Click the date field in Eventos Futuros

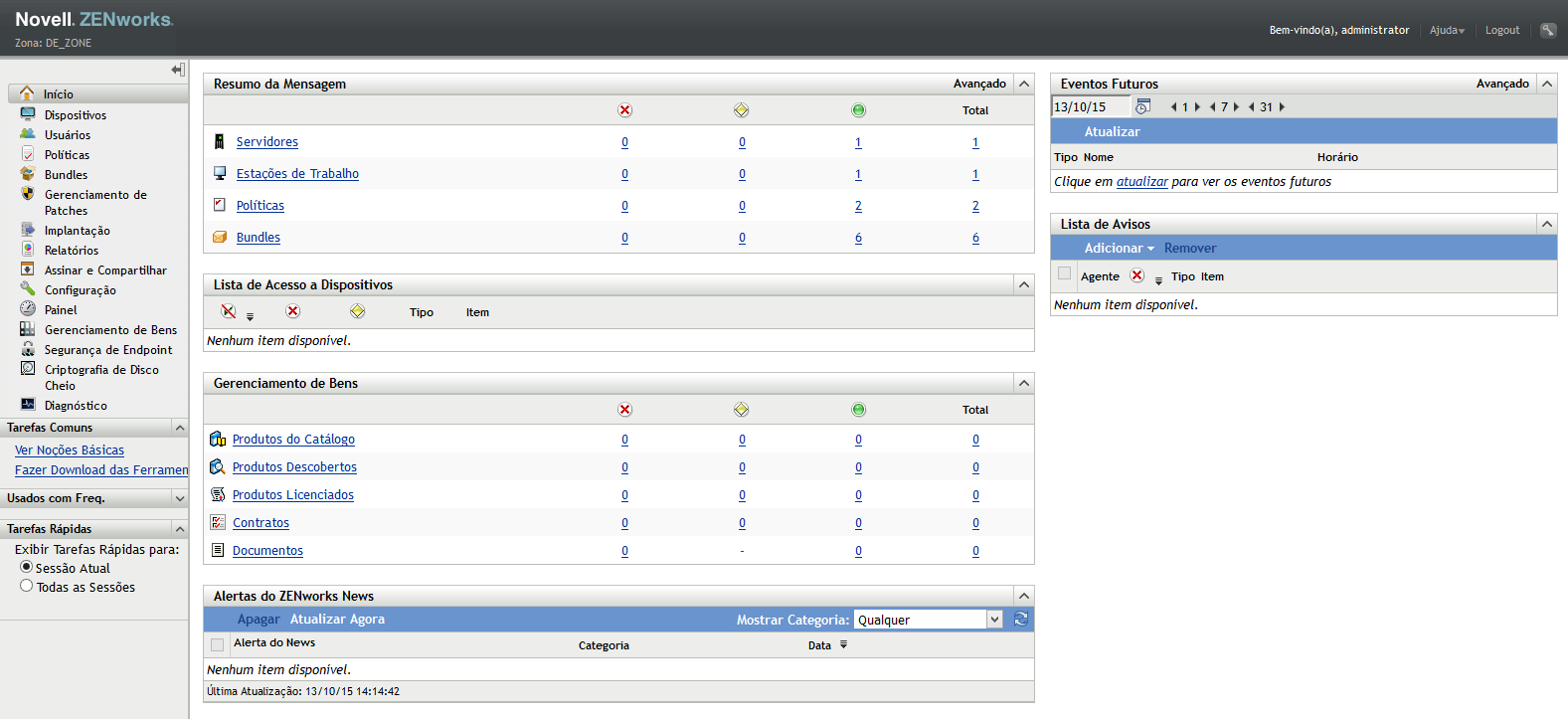coord(1091,106)
